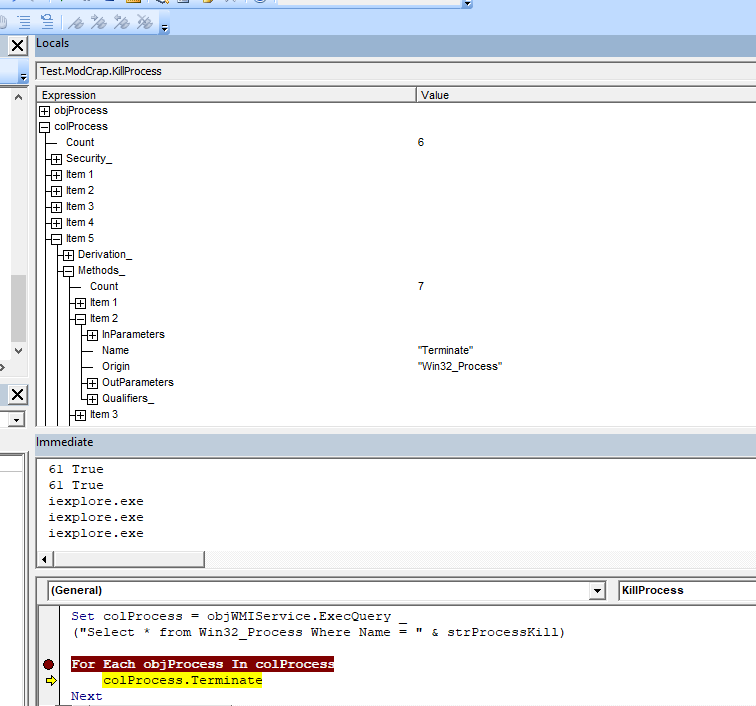
Task: Go to previous bookmark icon
Action: (122, 22)
